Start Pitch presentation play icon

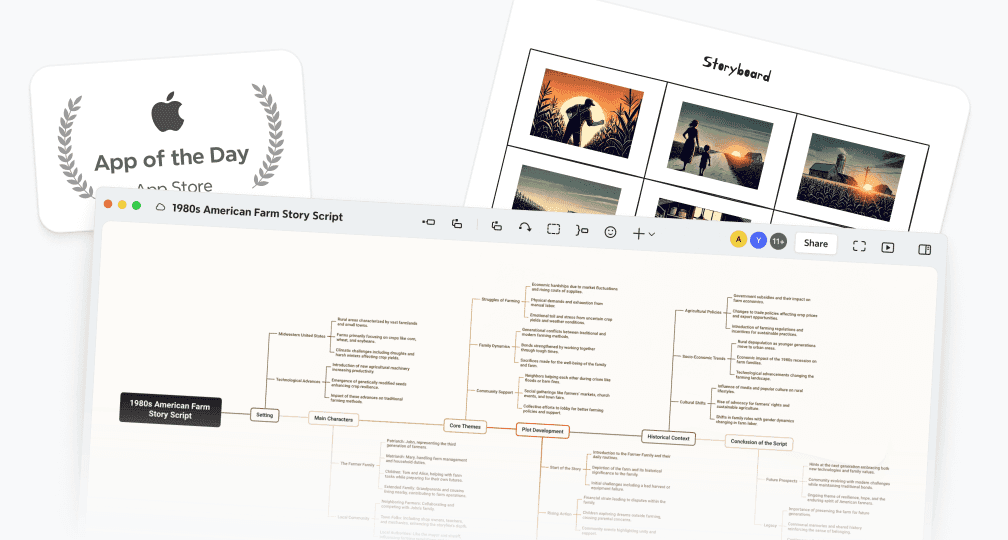(x=888, y=248)
